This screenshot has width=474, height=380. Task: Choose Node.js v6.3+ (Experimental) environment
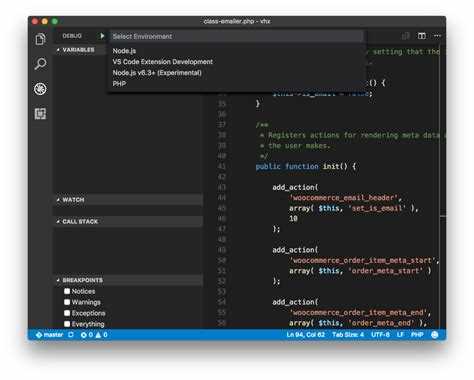click(x=237, y=73)
